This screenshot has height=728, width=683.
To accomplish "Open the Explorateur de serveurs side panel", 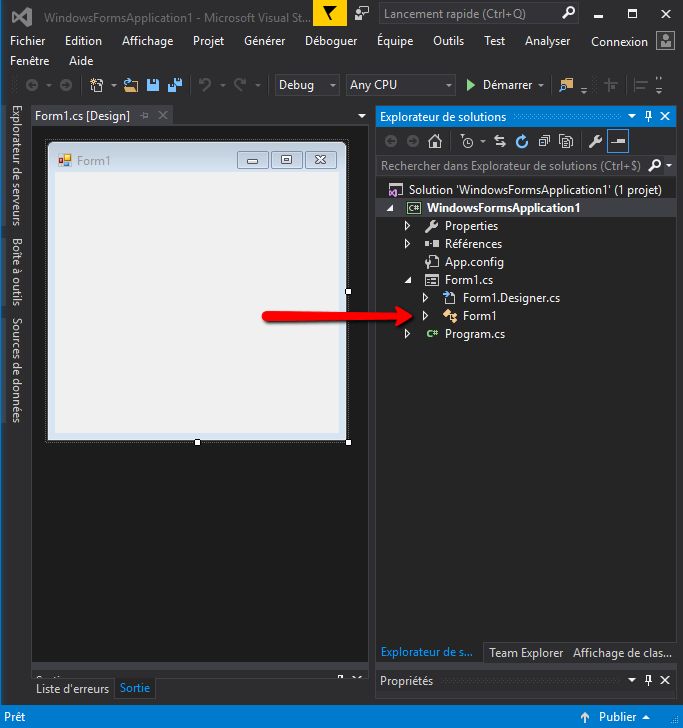I will (x=16, y=165).
